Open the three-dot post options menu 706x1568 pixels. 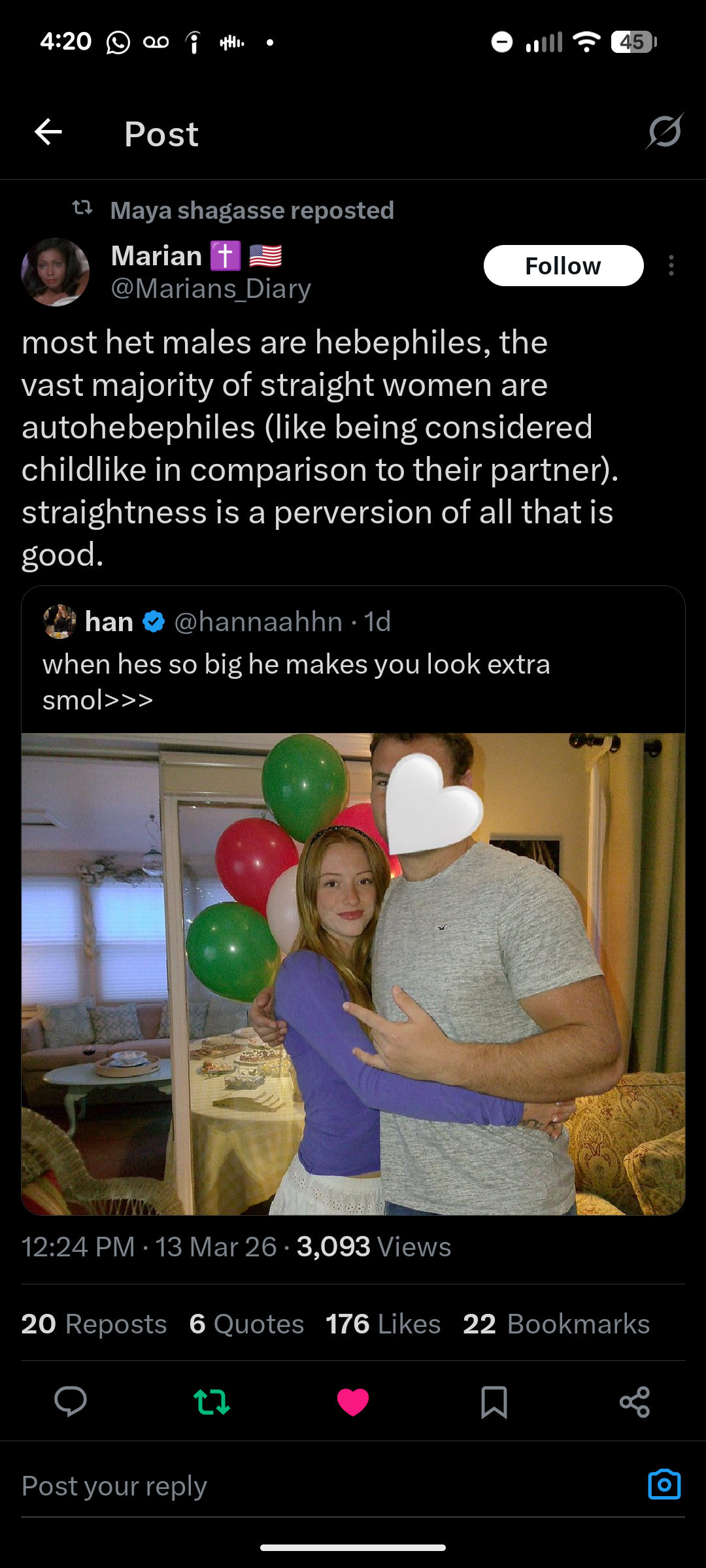(x=671, y=266)
